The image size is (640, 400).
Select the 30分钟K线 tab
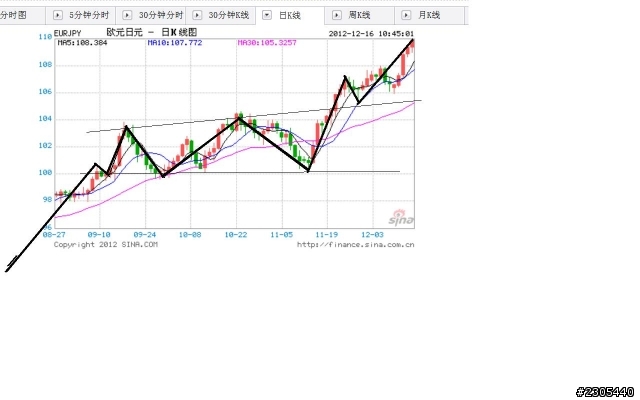pos(220,16)
